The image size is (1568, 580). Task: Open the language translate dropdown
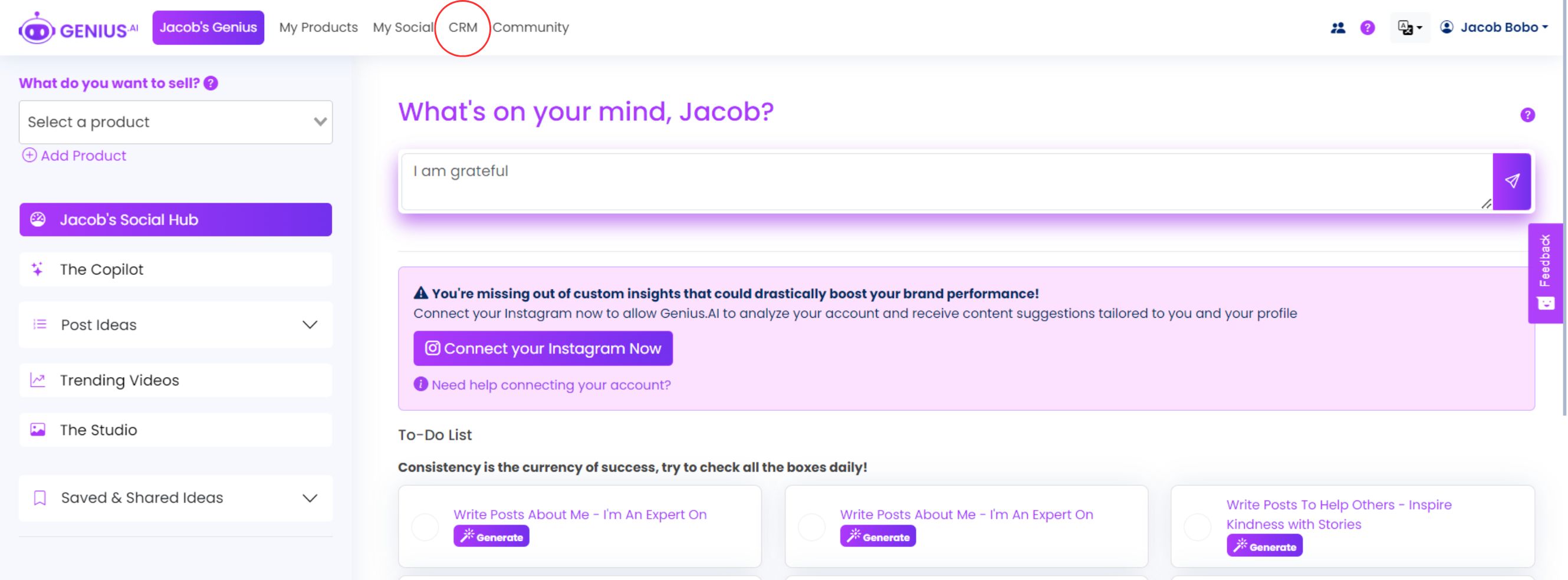1410,28
